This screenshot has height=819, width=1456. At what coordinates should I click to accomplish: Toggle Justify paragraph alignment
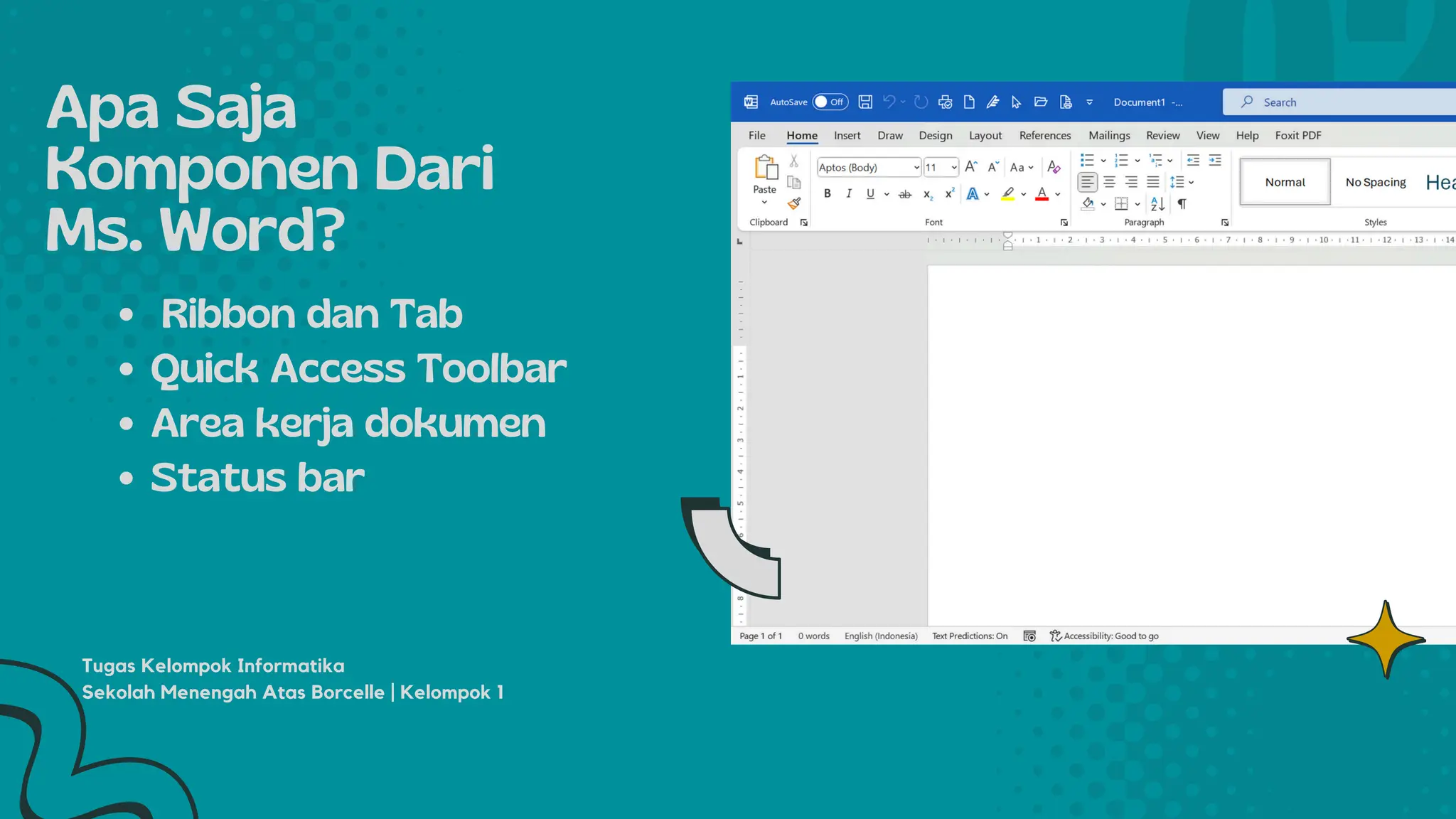tap(1153, 182)
